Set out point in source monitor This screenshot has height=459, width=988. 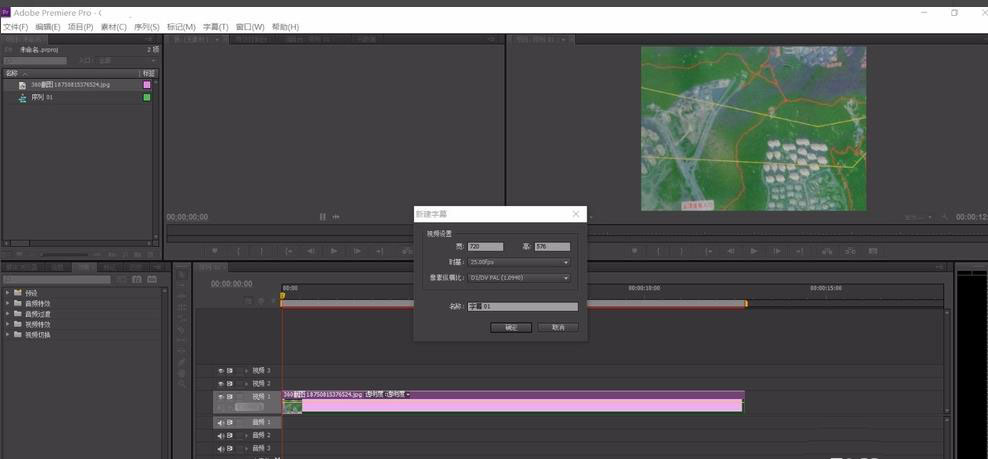pos(261,251)
